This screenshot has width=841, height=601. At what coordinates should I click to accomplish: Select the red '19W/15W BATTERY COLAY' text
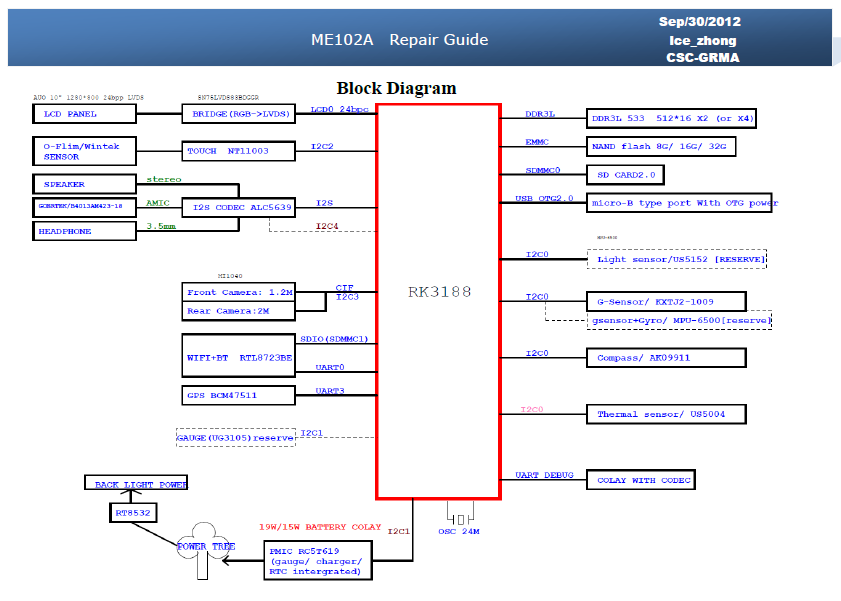[x=320, y=527]
